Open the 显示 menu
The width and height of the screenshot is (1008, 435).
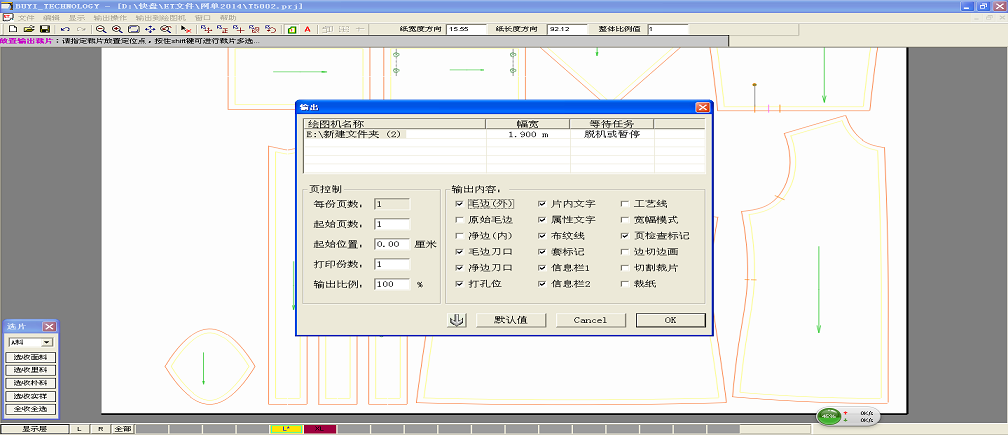[76, 17]
